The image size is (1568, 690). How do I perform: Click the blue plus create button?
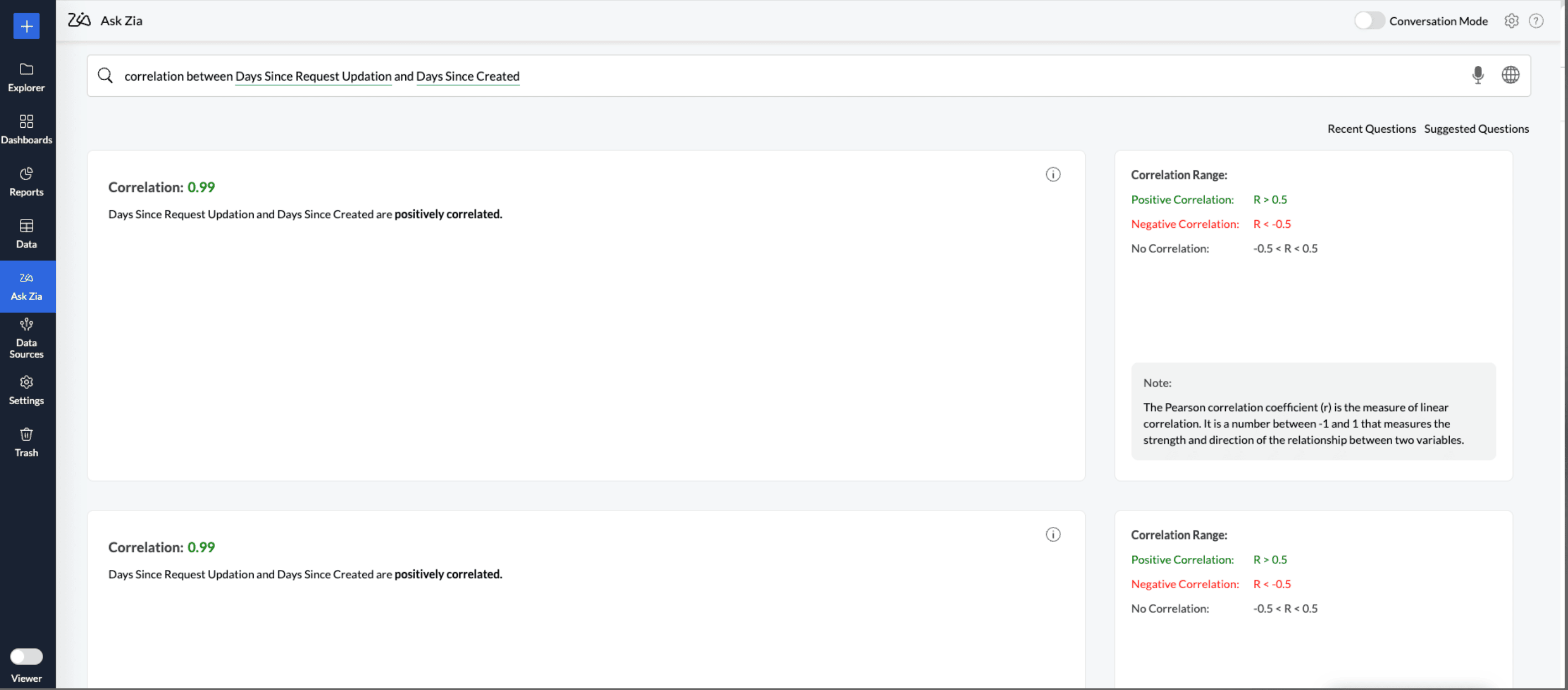[26, 26]
